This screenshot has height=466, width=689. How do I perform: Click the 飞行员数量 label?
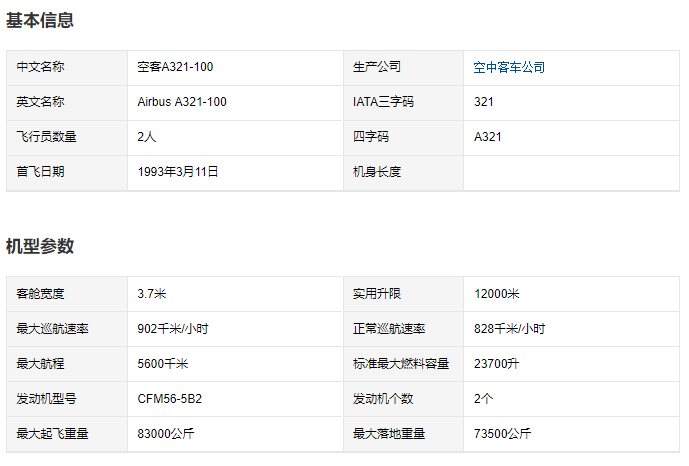[x=46, y=137]
